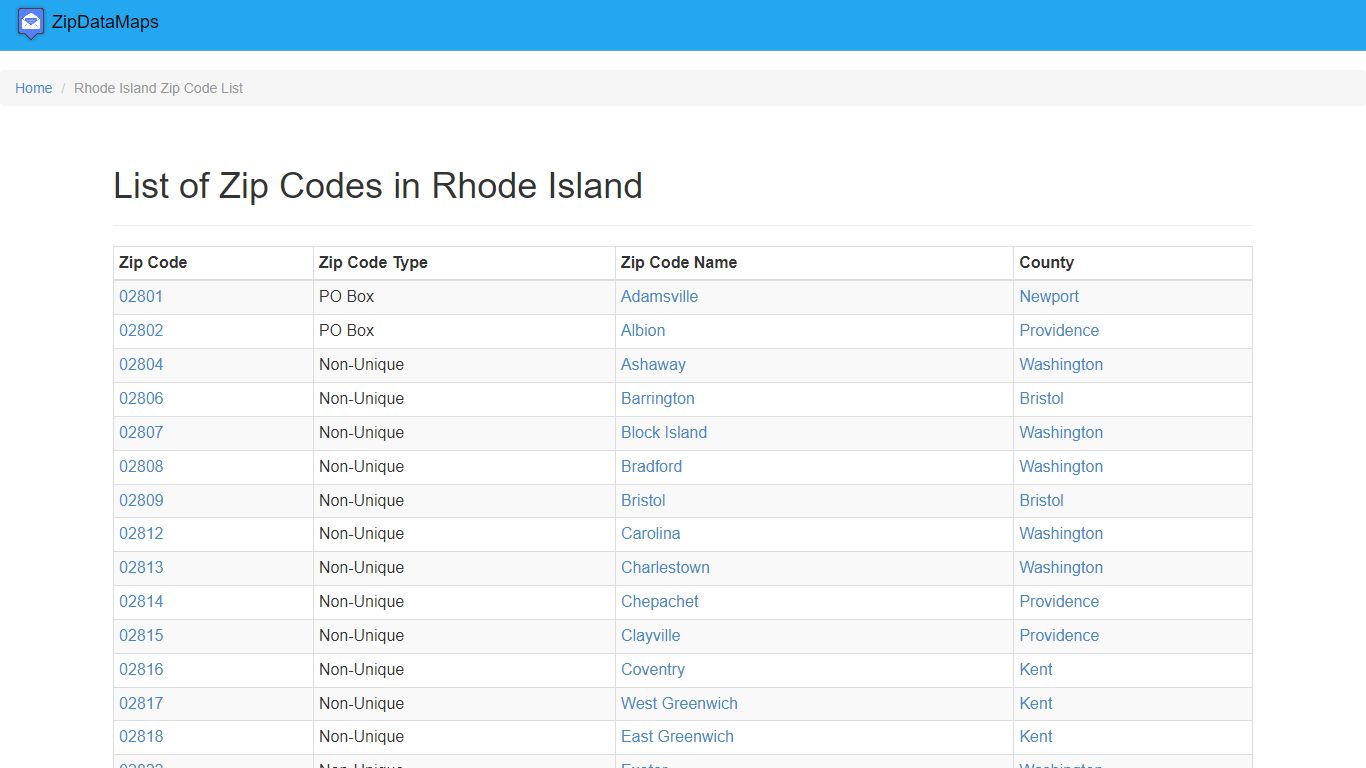The image size is (1366, 768).
Task: Open the West Greenwich link
Action: click(679, 704)
